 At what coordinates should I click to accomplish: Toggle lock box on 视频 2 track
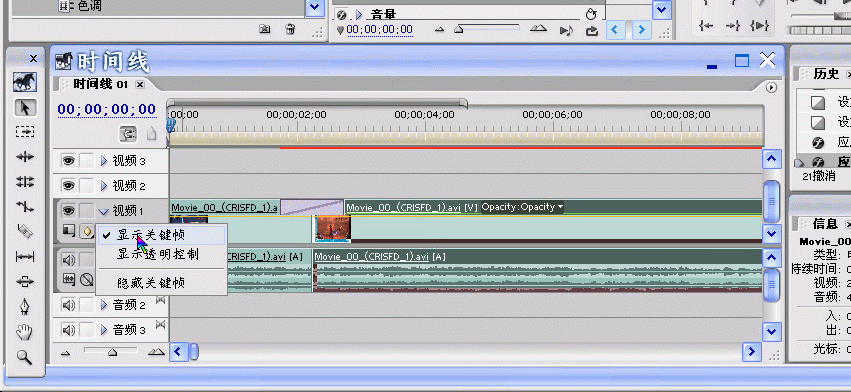86,186
